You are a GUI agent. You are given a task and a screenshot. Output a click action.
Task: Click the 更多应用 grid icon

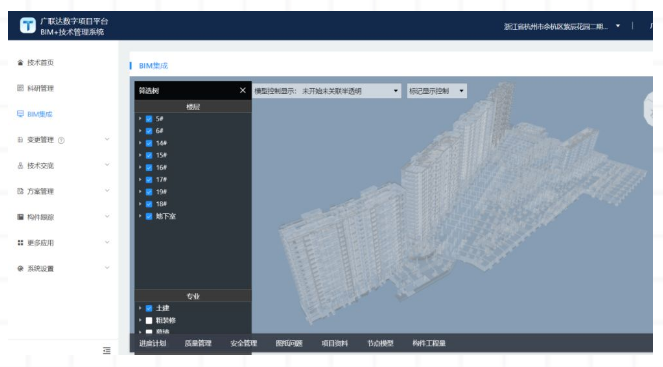click(x=20, y=243)
